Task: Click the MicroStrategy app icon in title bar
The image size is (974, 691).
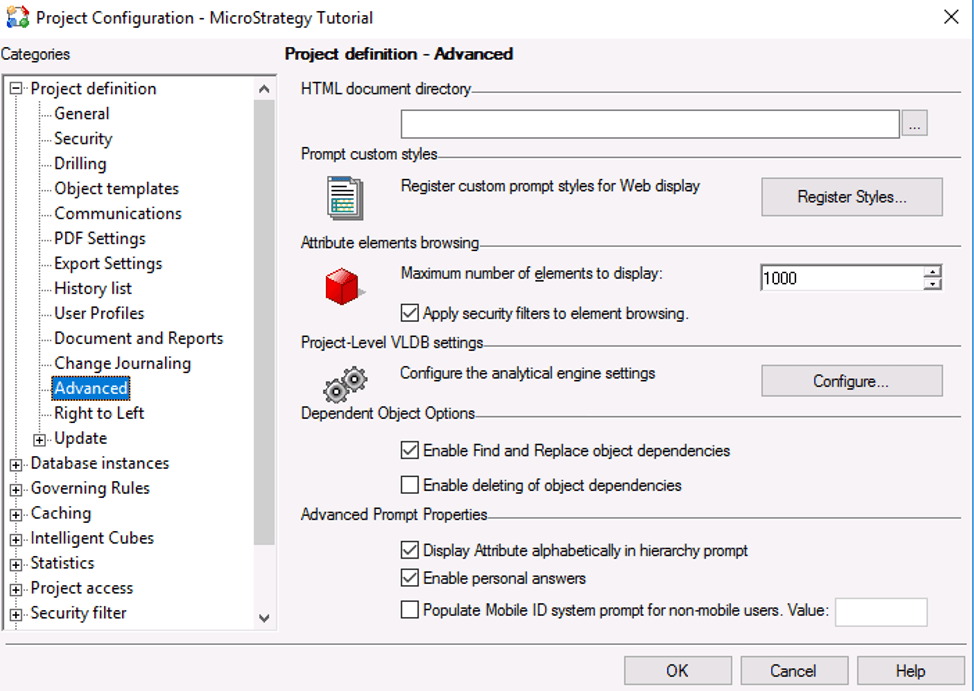Action: coord(17,17)
